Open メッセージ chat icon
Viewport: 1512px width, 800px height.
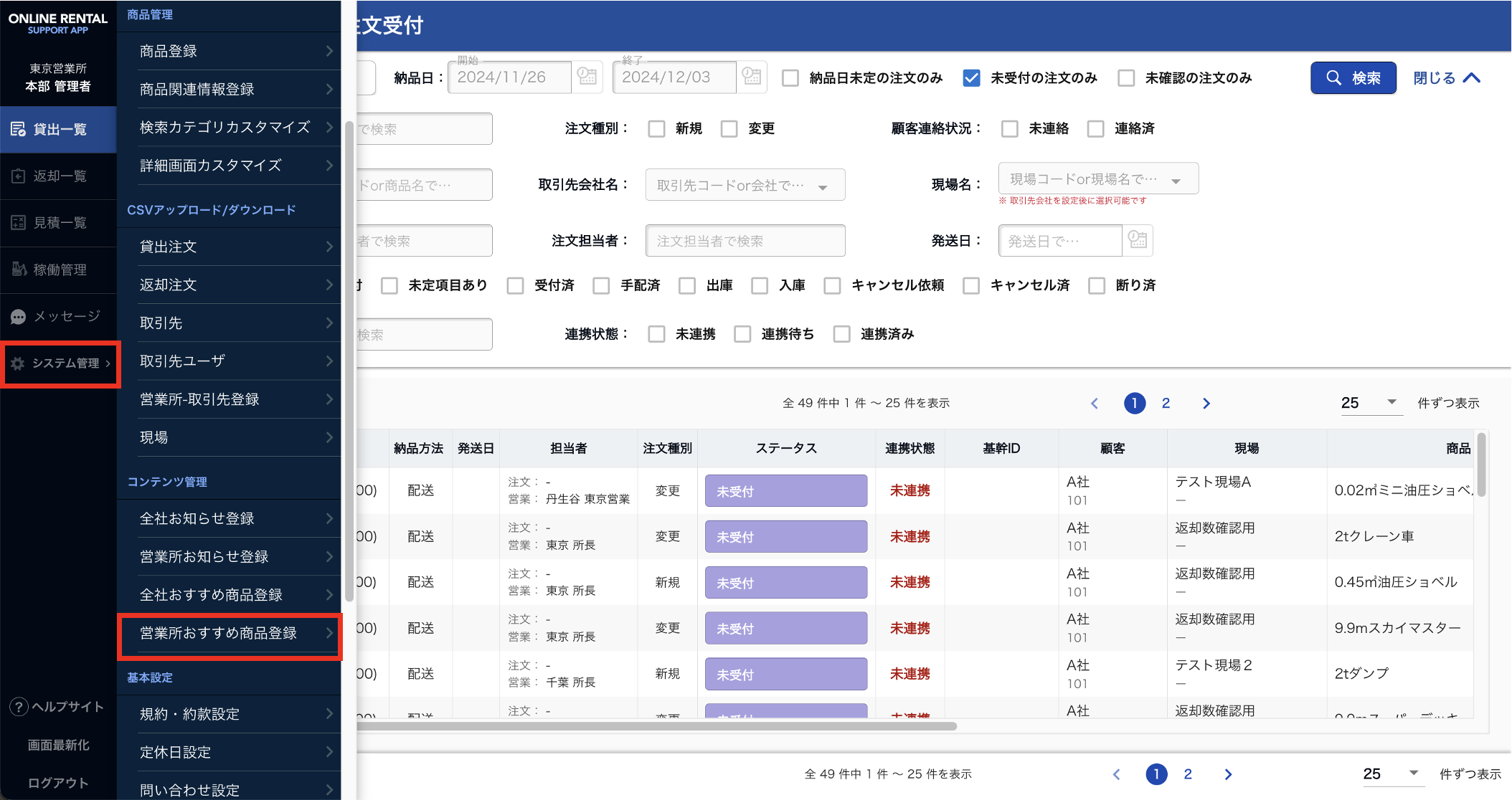click(x=19, y=317)
